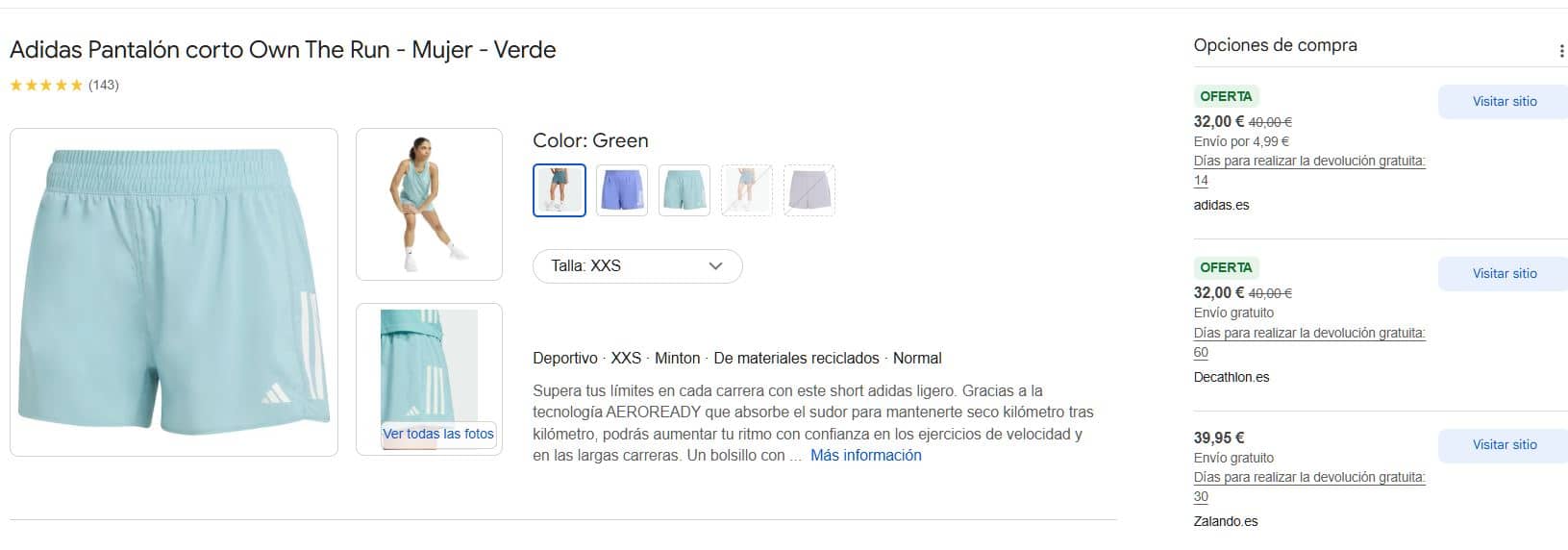1568x550 pixels.
Task: Visit the Decathlon.es store site
Action: (x=1504, y=274)
